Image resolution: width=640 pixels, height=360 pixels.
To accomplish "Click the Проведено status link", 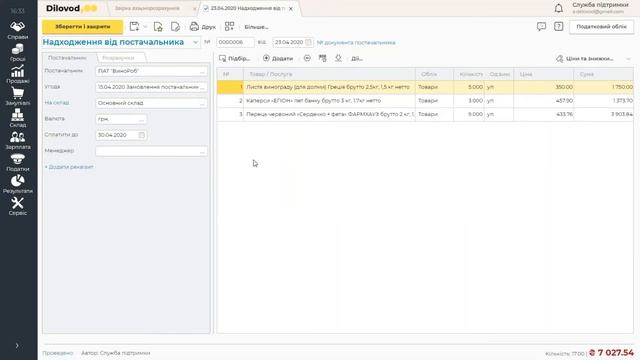I will tap(58, 353).
